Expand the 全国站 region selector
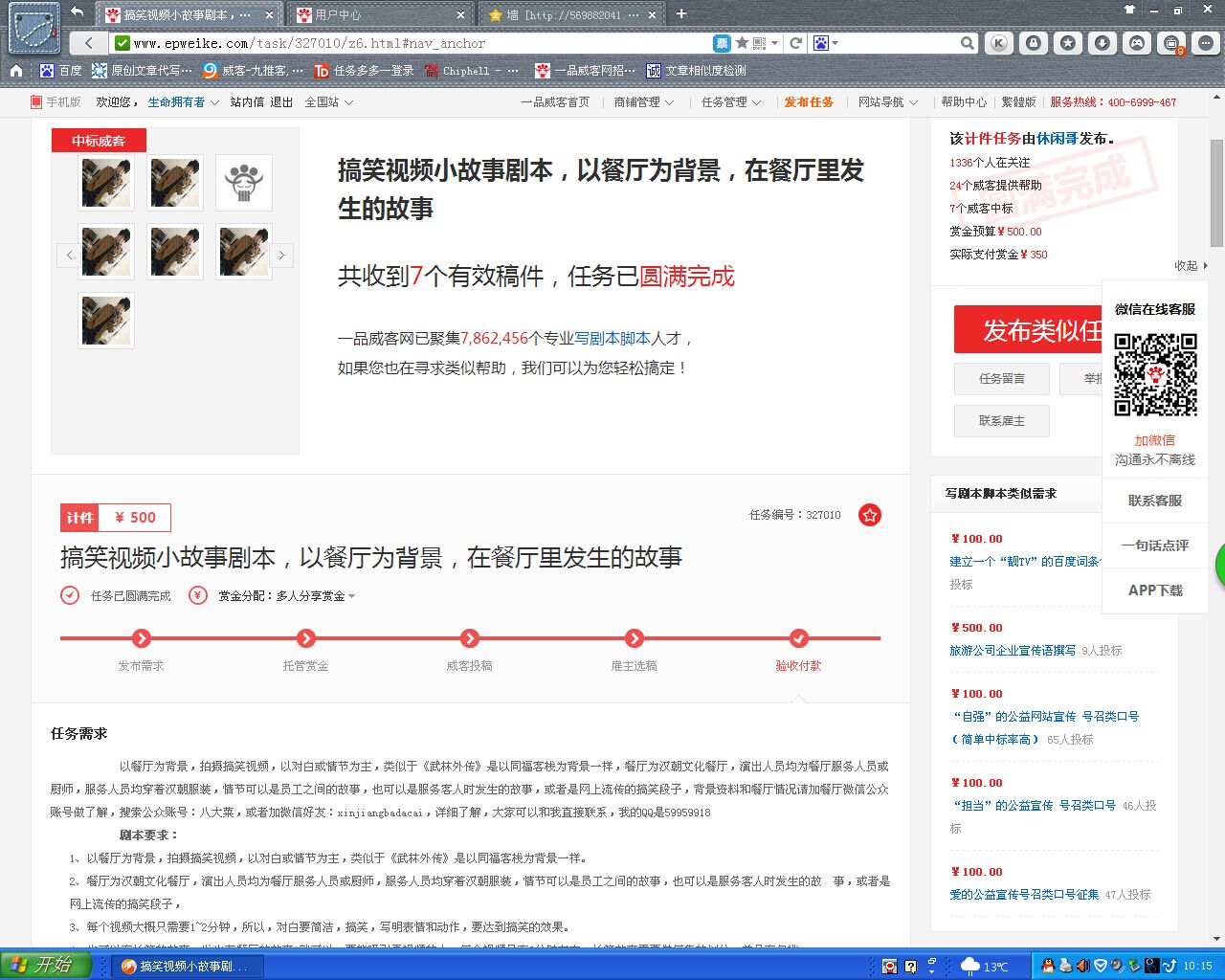Screen dimensions: 1225x980 pos(328,102)
